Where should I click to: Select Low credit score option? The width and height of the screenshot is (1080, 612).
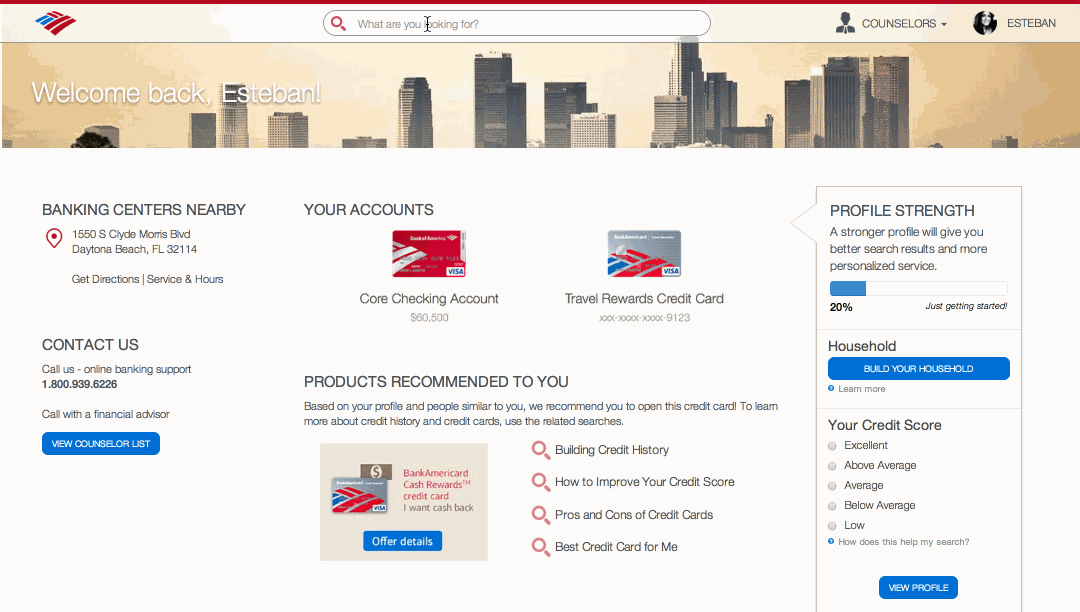pos(832,526)
